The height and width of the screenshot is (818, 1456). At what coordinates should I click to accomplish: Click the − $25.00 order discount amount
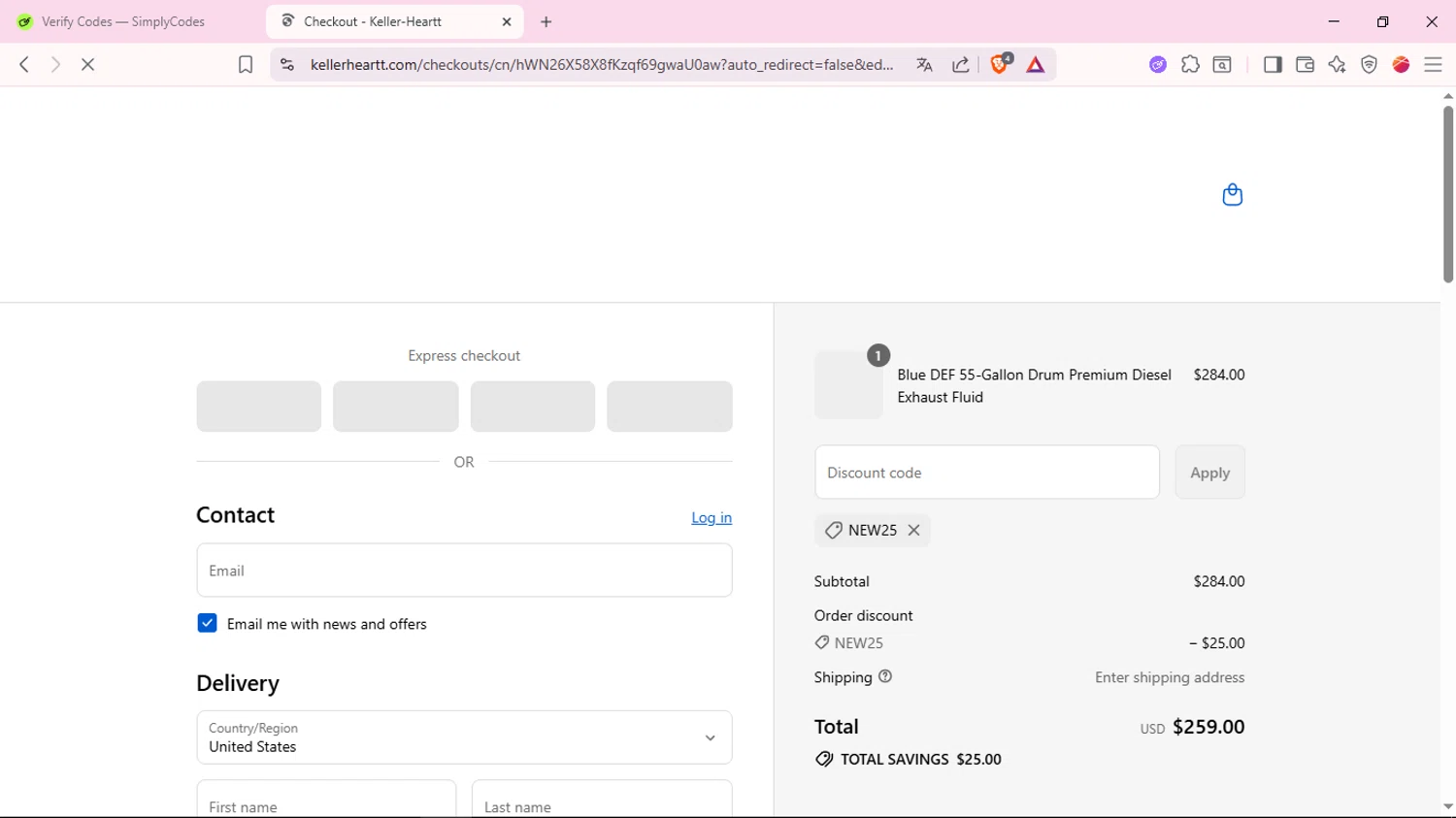[x=1216, y=642]
